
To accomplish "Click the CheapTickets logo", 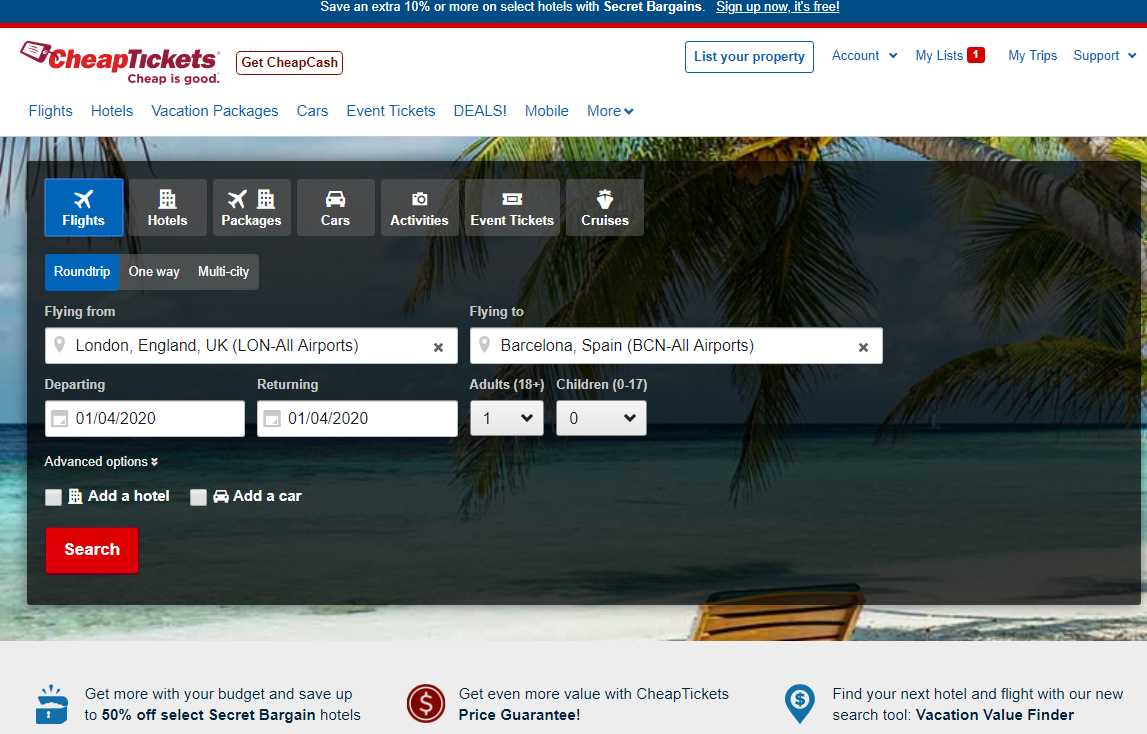I will (x=118, y=62).
